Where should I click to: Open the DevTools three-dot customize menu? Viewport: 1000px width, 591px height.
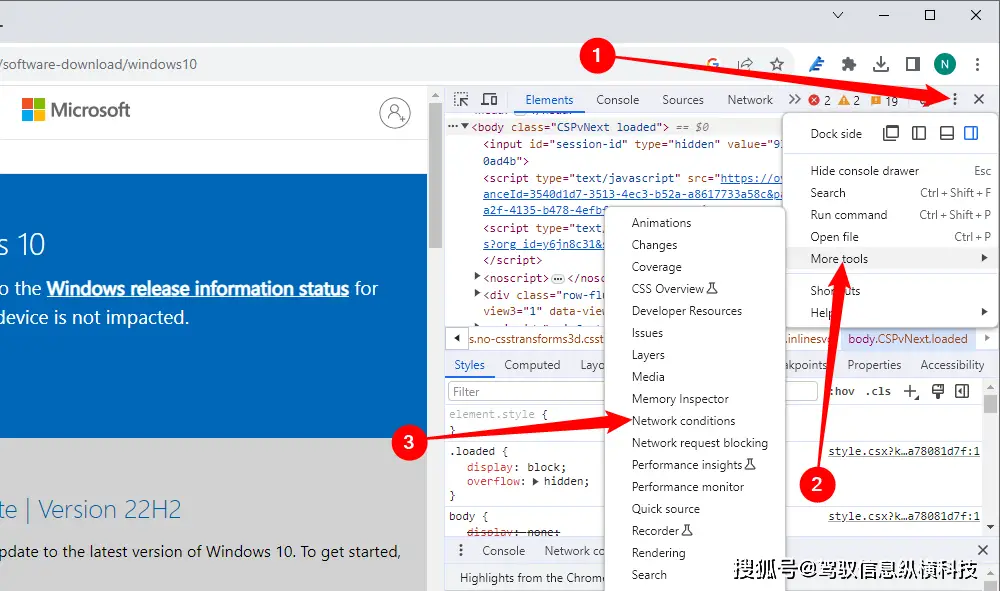click(x=954, y=99)
